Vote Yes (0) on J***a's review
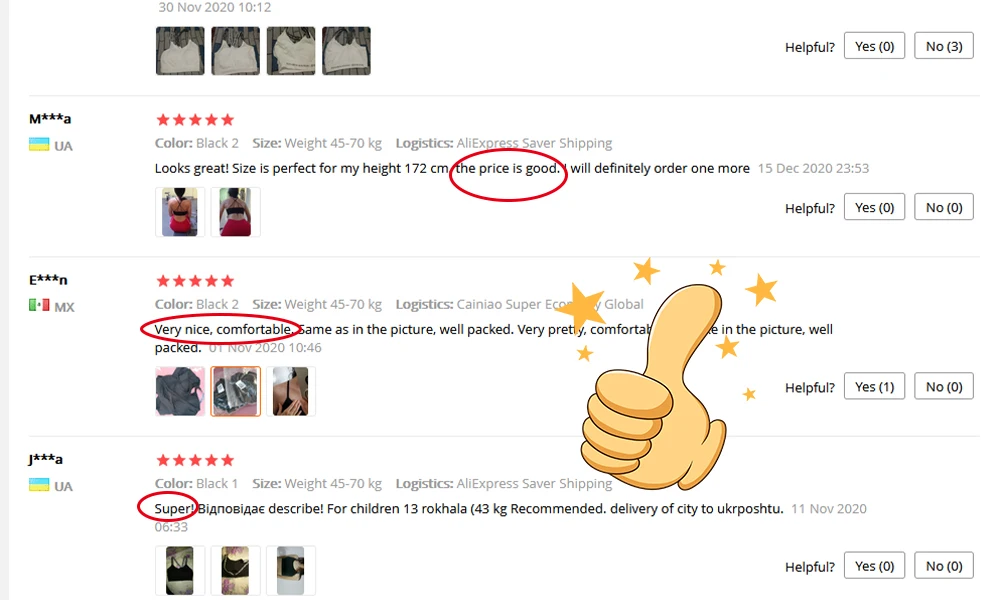 (x=874, y=566)
